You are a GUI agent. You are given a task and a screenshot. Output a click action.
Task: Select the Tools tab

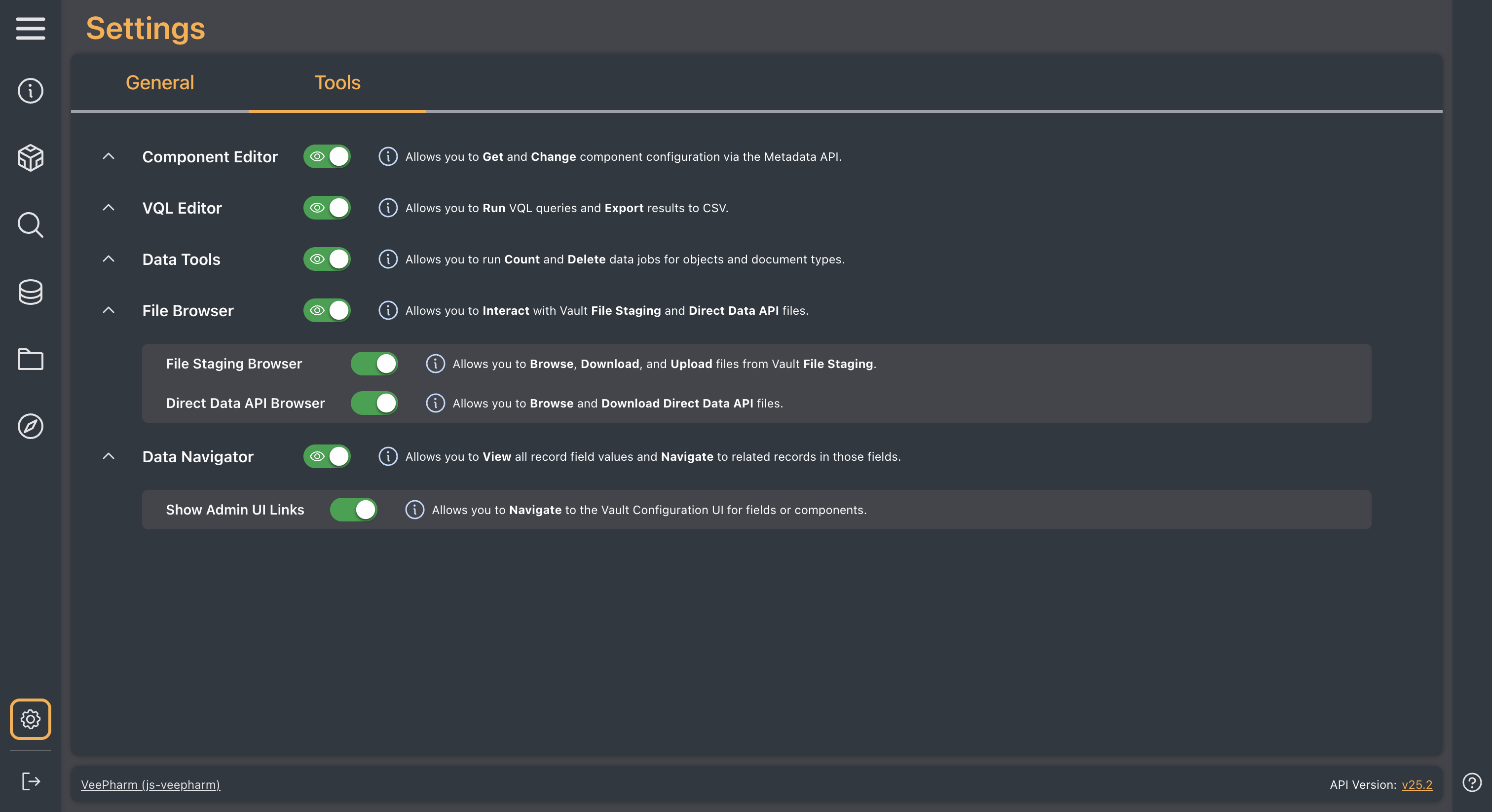click(x=337, y=83)
